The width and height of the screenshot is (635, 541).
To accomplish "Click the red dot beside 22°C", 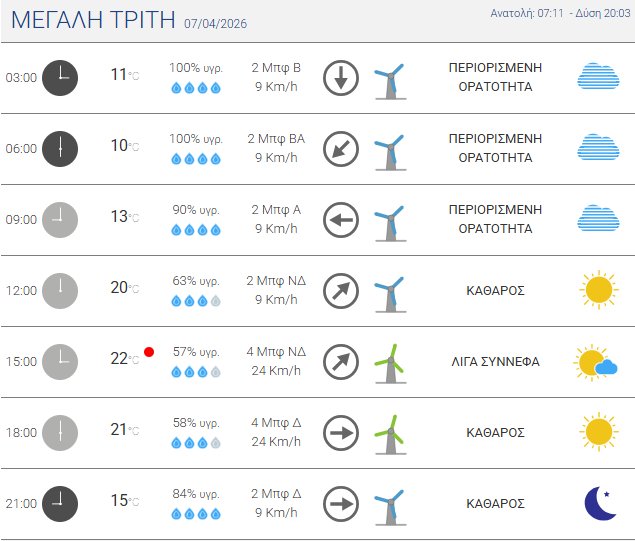I will [149, 352].
